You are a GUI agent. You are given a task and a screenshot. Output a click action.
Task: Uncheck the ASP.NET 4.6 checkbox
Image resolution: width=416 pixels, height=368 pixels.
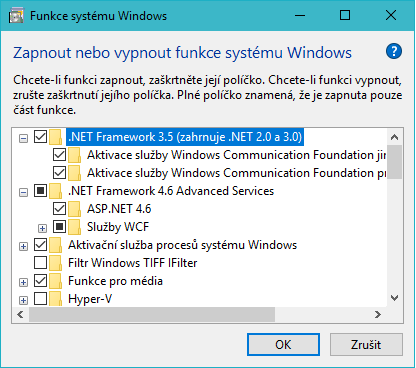coord(59,209)
